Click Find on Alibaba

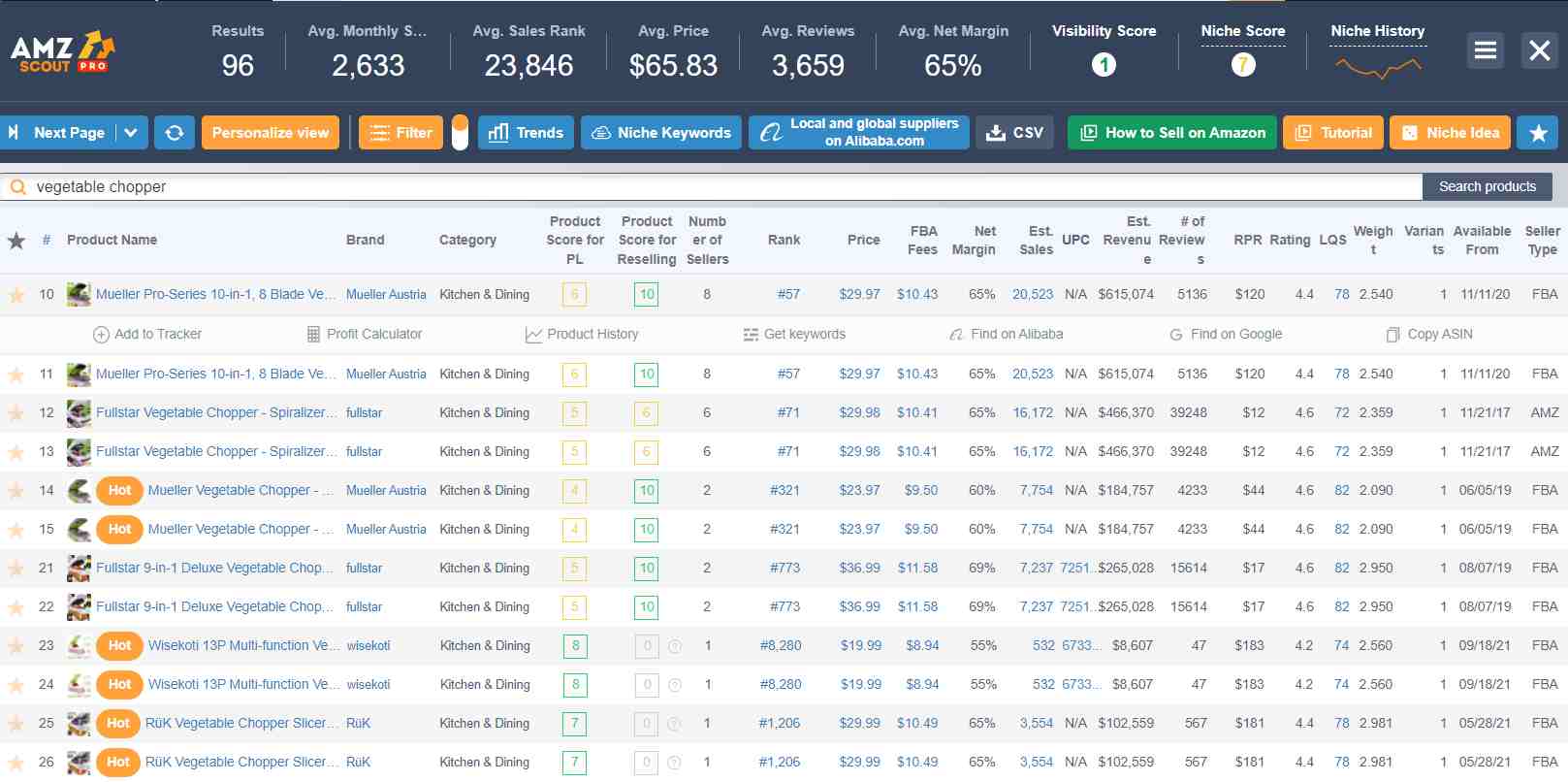(x=1006, y=334)
